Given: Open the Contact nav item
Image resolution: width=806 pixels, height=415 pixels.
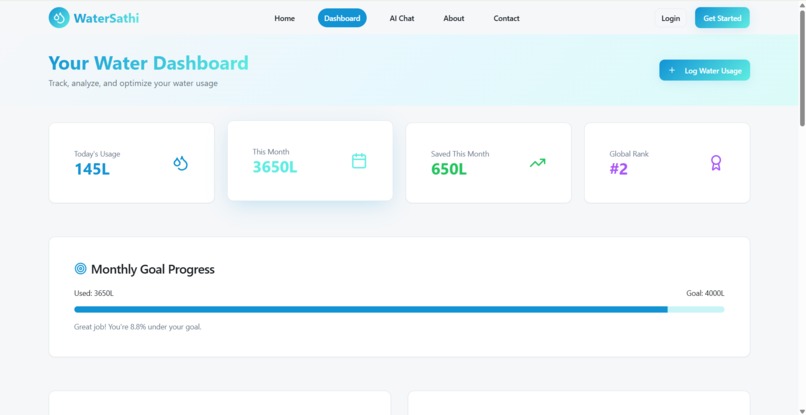Looking at the screenshot, I should tap(506, 18).
